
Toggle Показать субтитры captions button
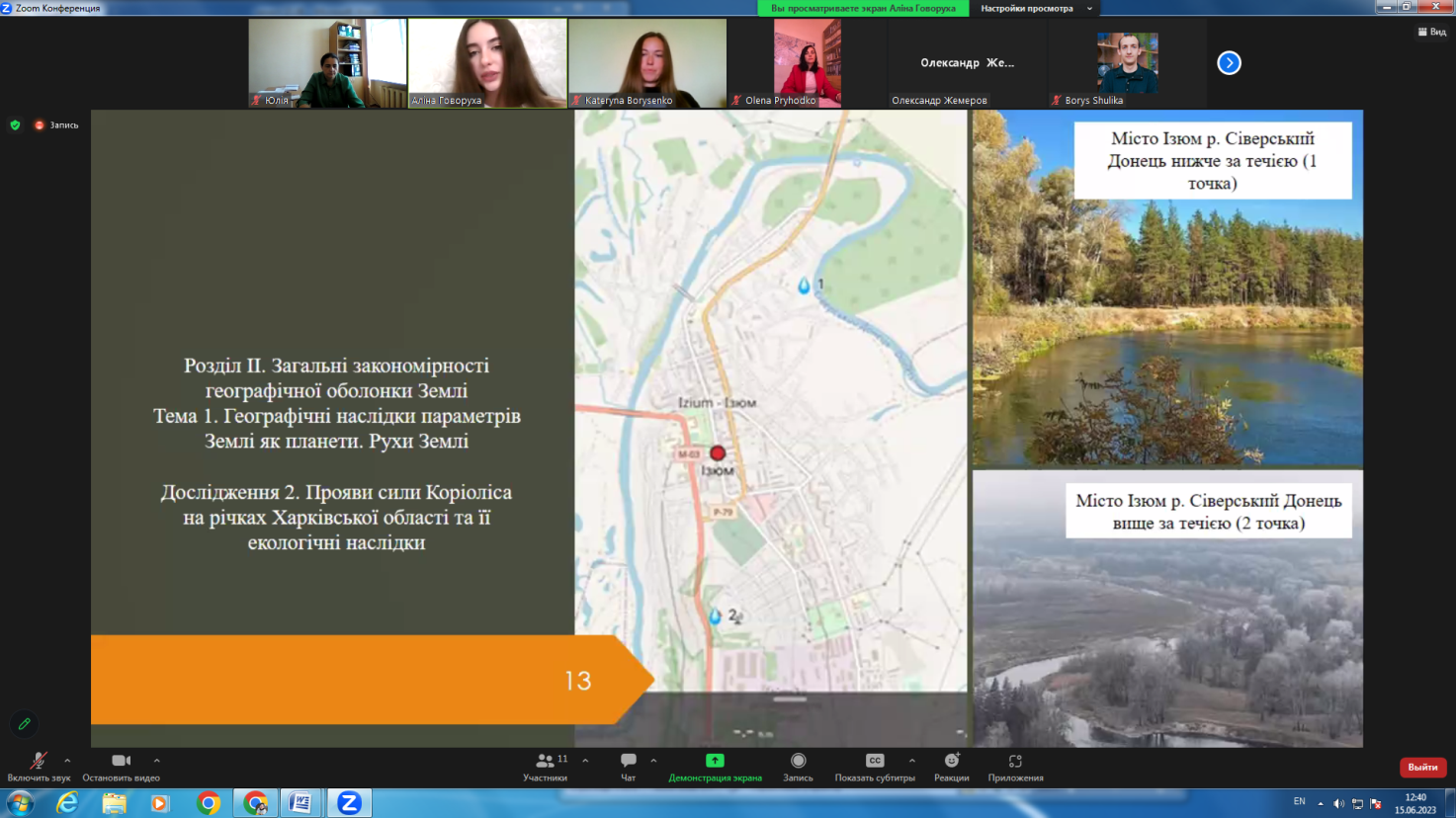point(875,762)
